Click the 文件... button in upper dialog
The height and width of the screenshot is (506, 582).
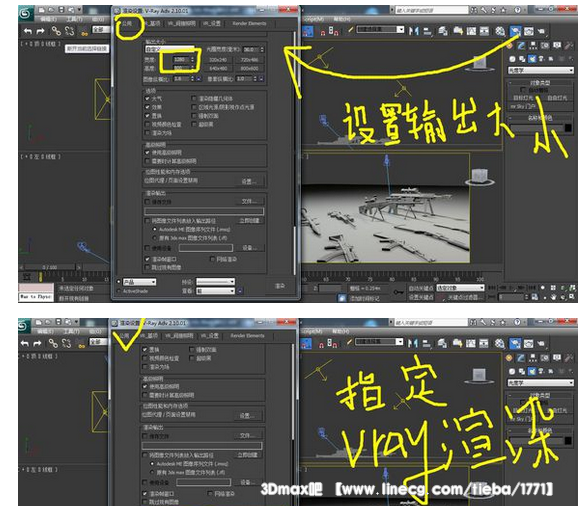click(248, 201)
